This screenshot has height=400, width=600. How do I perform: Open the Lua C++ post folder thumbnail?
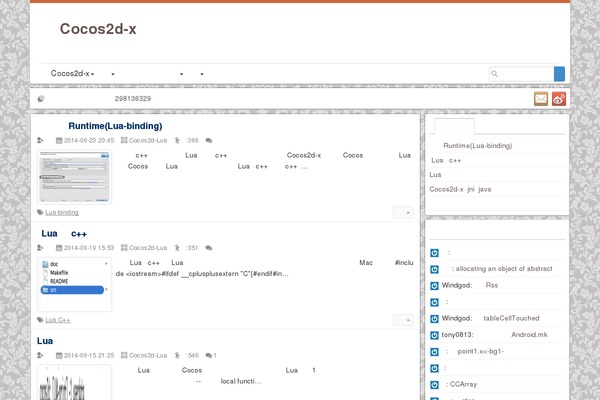[75, 284]
